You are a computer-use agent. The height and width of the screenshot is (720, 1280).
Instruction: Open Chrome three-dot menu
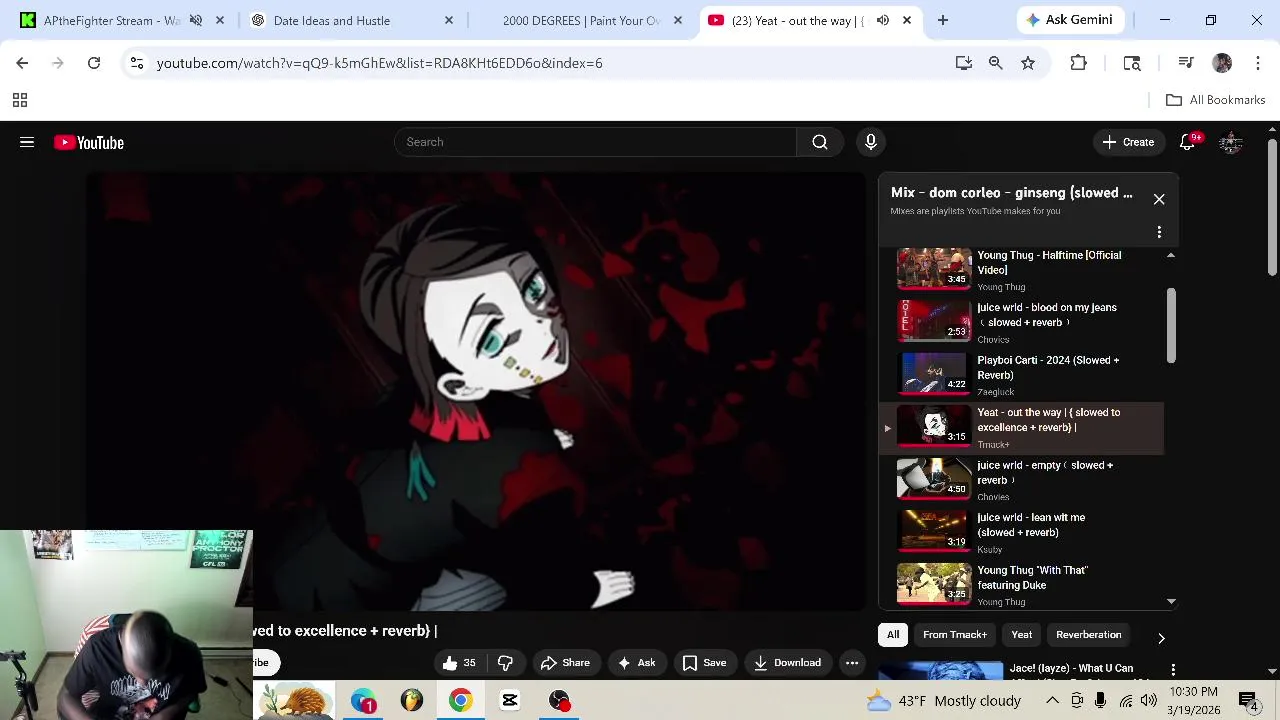pos(1258,63)
